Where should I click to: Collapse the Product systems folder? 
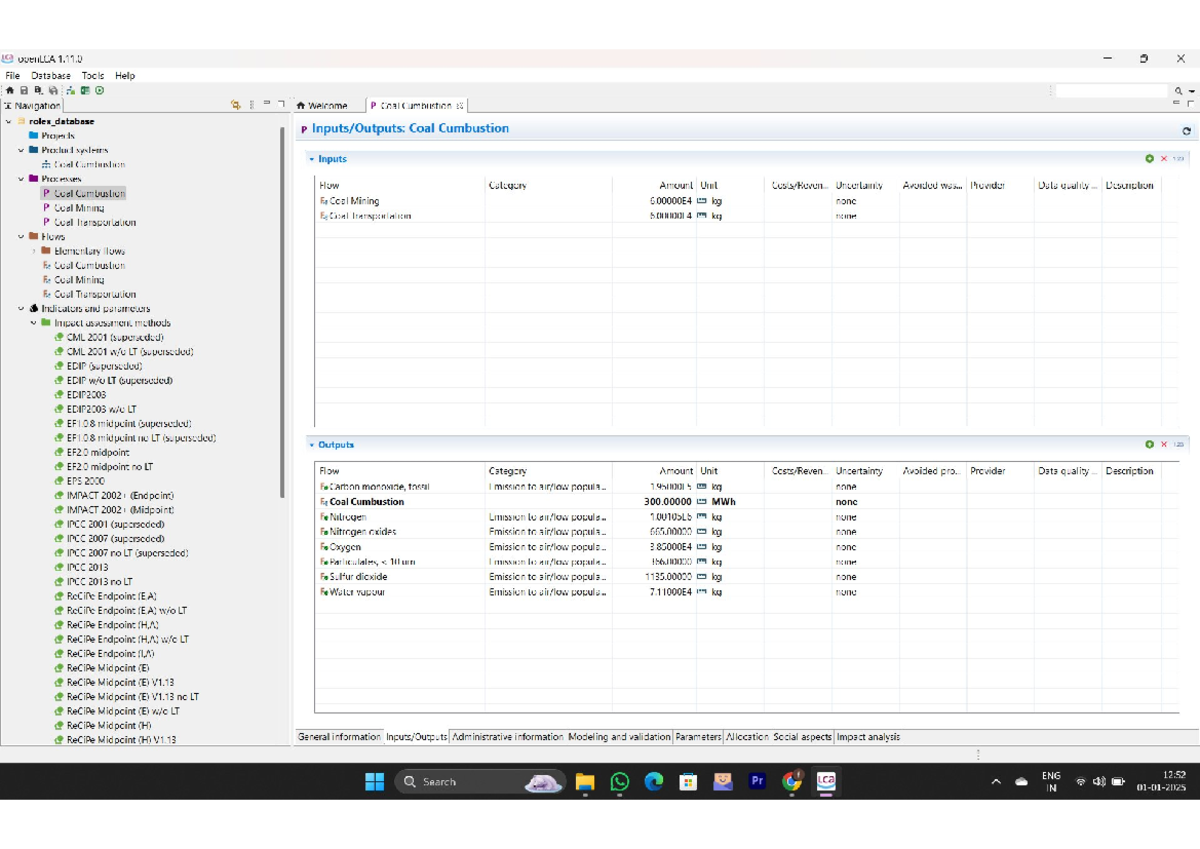click(x=21, y=150)
